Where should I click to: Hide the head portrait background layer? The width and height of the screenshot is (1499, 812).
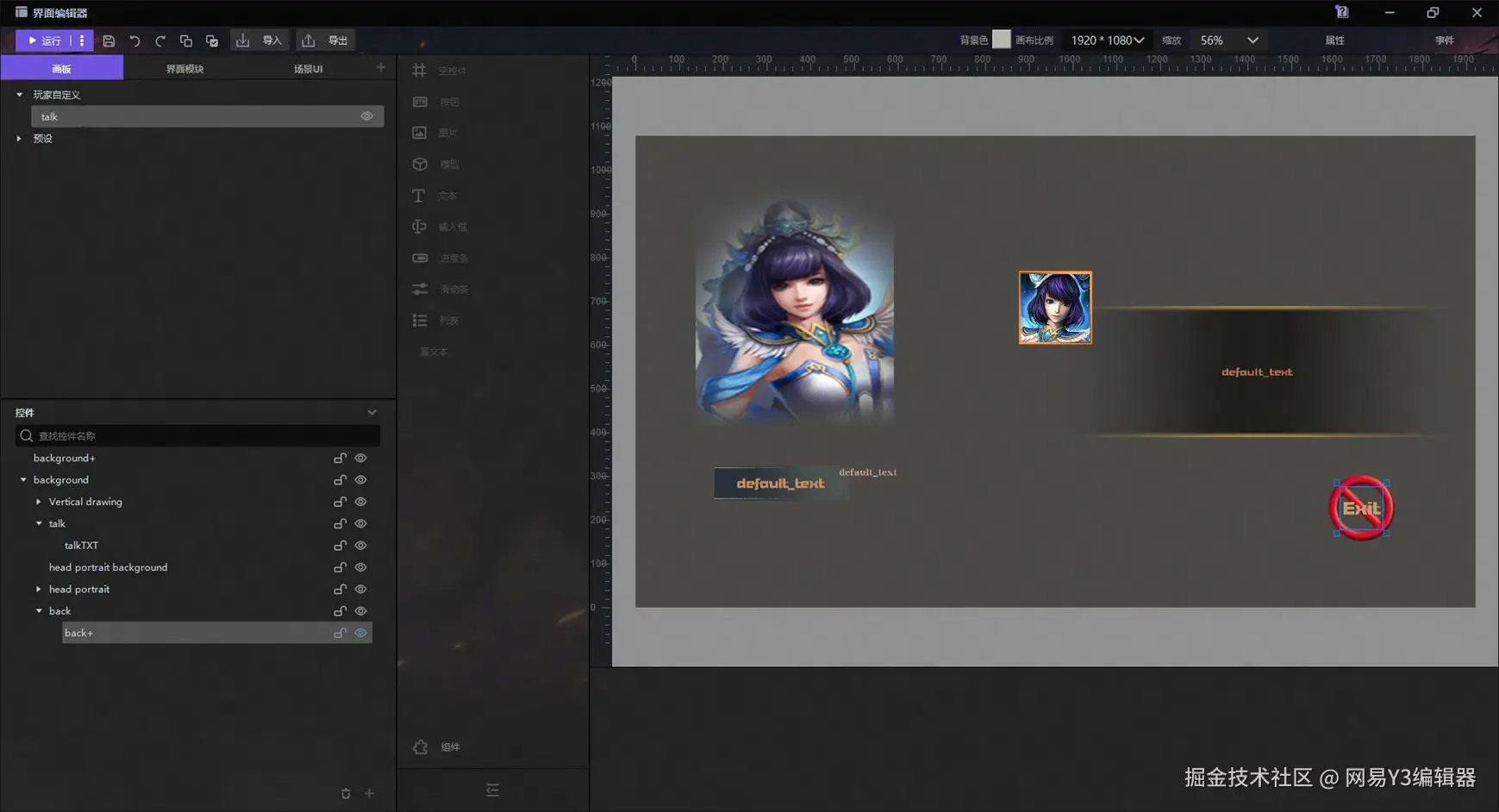pyautogui.click(x=361, y=567)
